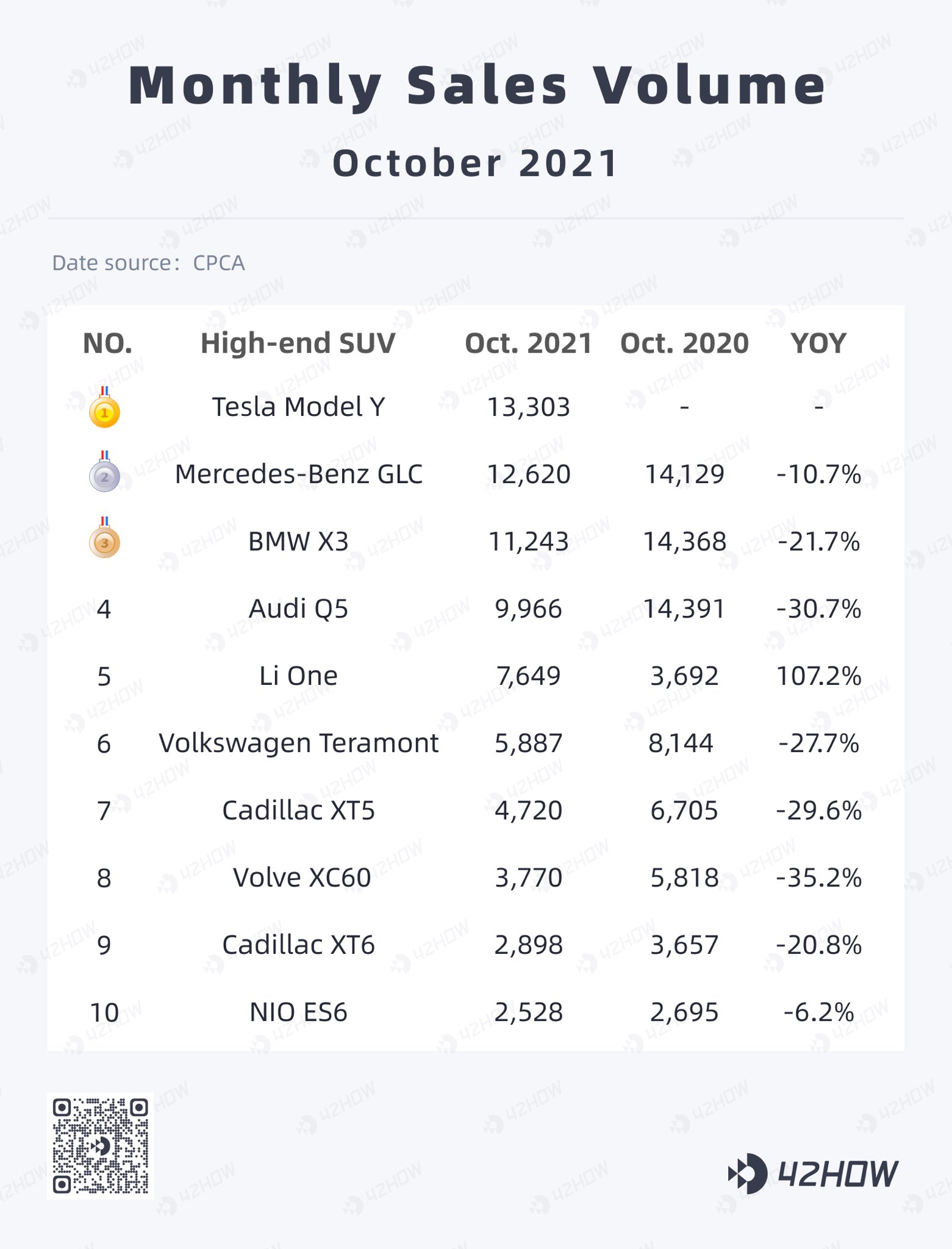Click the YOY column header

818,343
